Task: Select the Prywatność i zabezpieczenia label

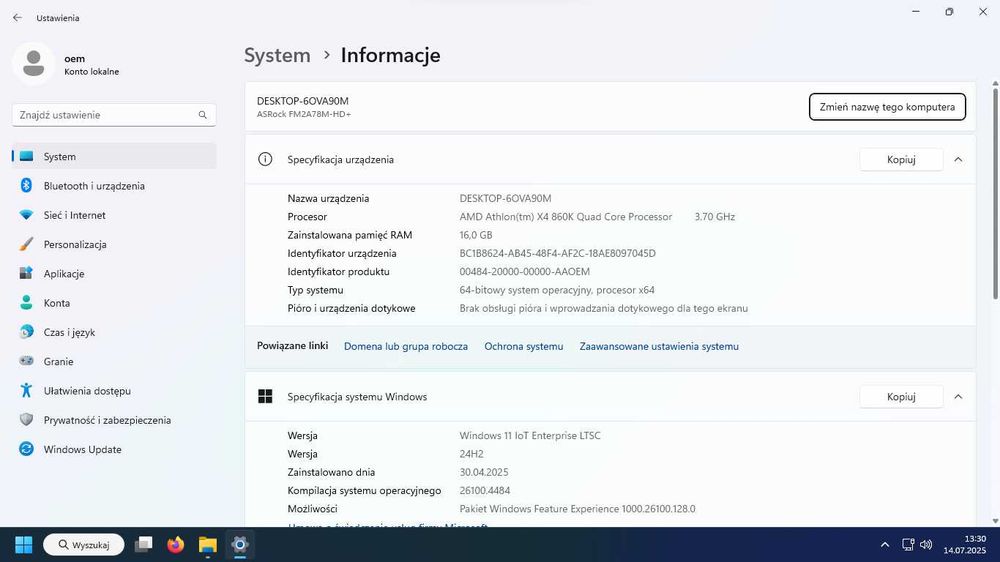Action: point(107,420)
